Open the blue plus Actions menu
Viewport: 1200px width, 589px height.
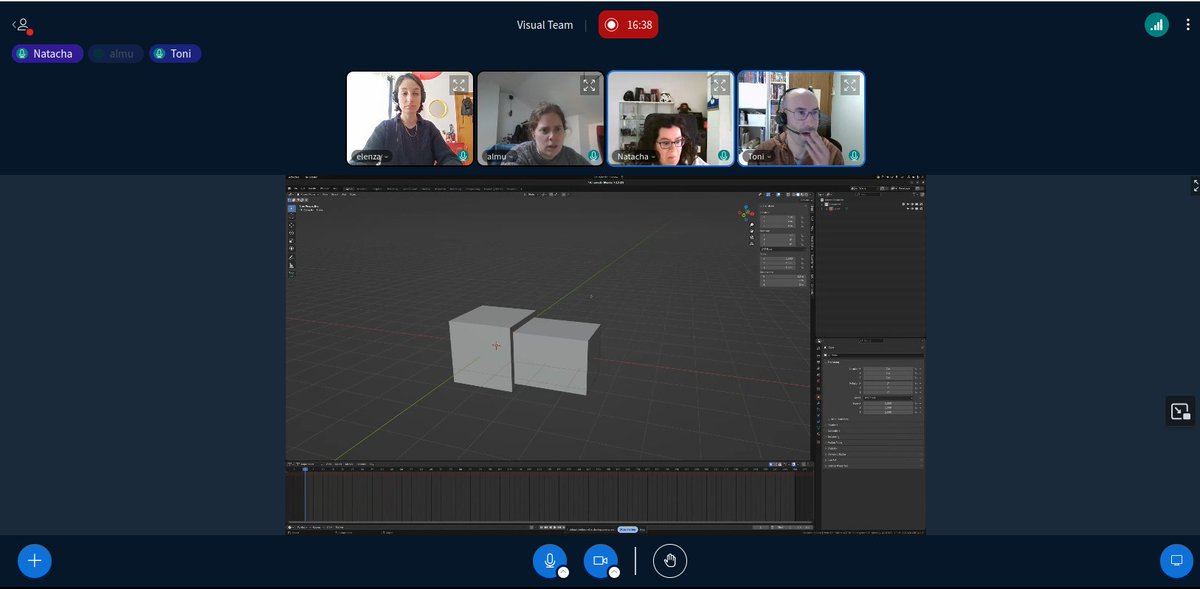tap(34, 561)
